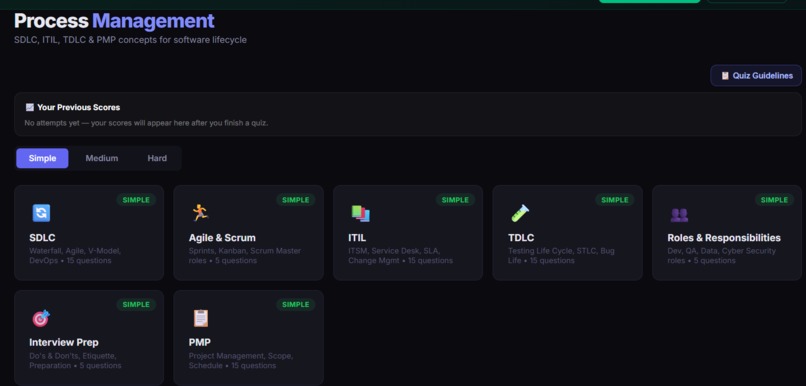This screenshot has width=806, height=386.
Task: Click the Roles & Responsibilities people icon
Action: click(x=679, y=214)
